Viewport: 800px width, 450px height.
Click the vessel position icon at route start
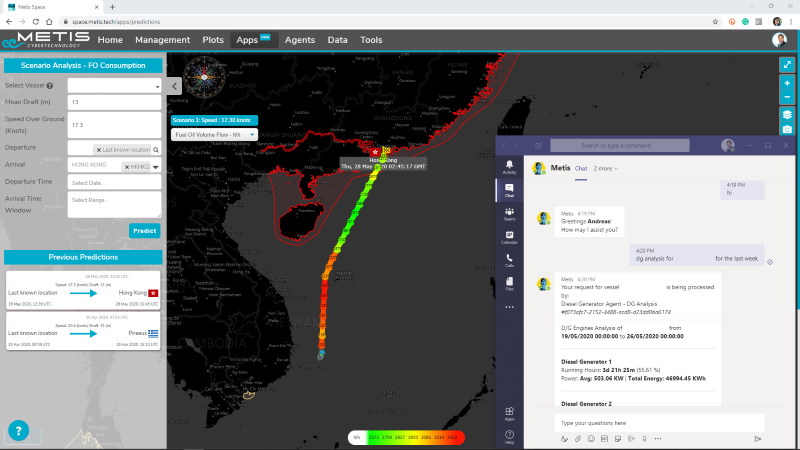[x=321, y=354]
